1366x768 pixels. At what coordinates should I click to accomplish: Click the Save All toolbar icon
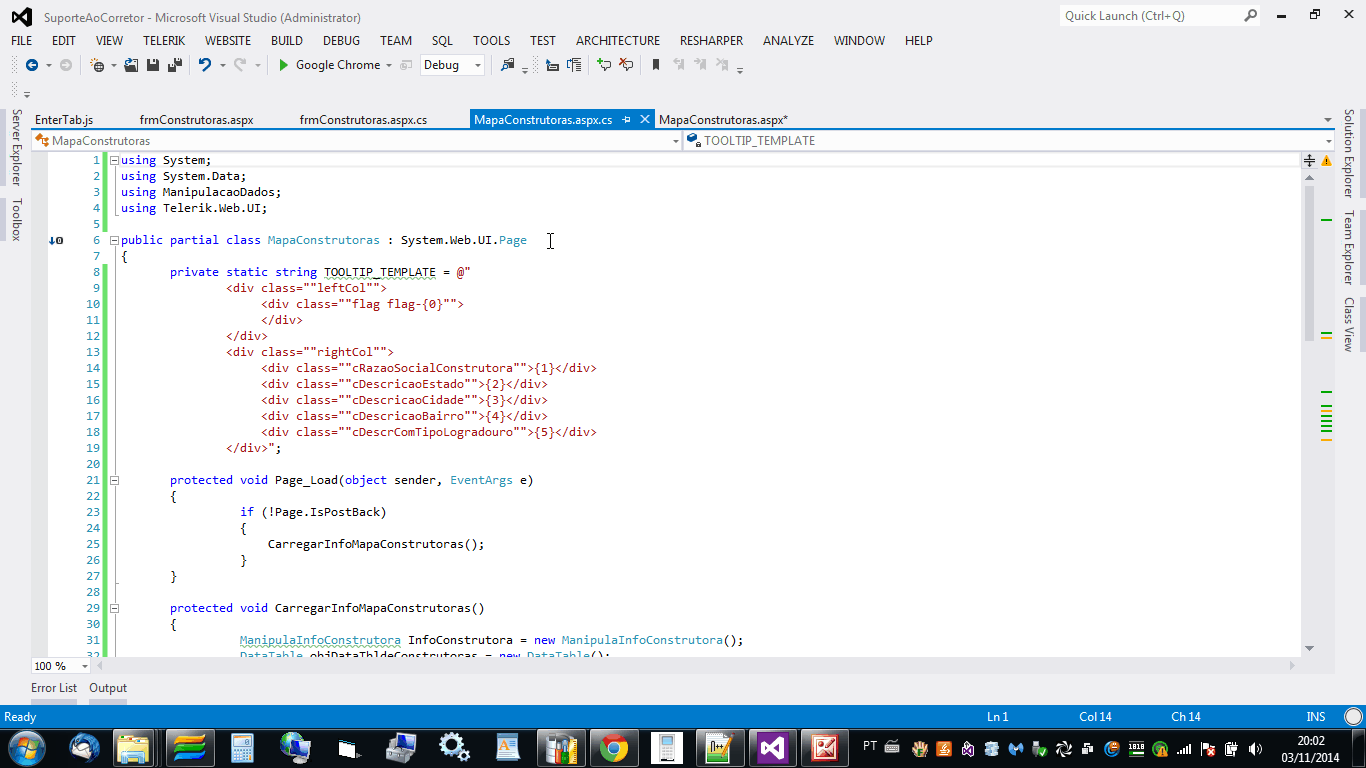click(x=174, y=65)
